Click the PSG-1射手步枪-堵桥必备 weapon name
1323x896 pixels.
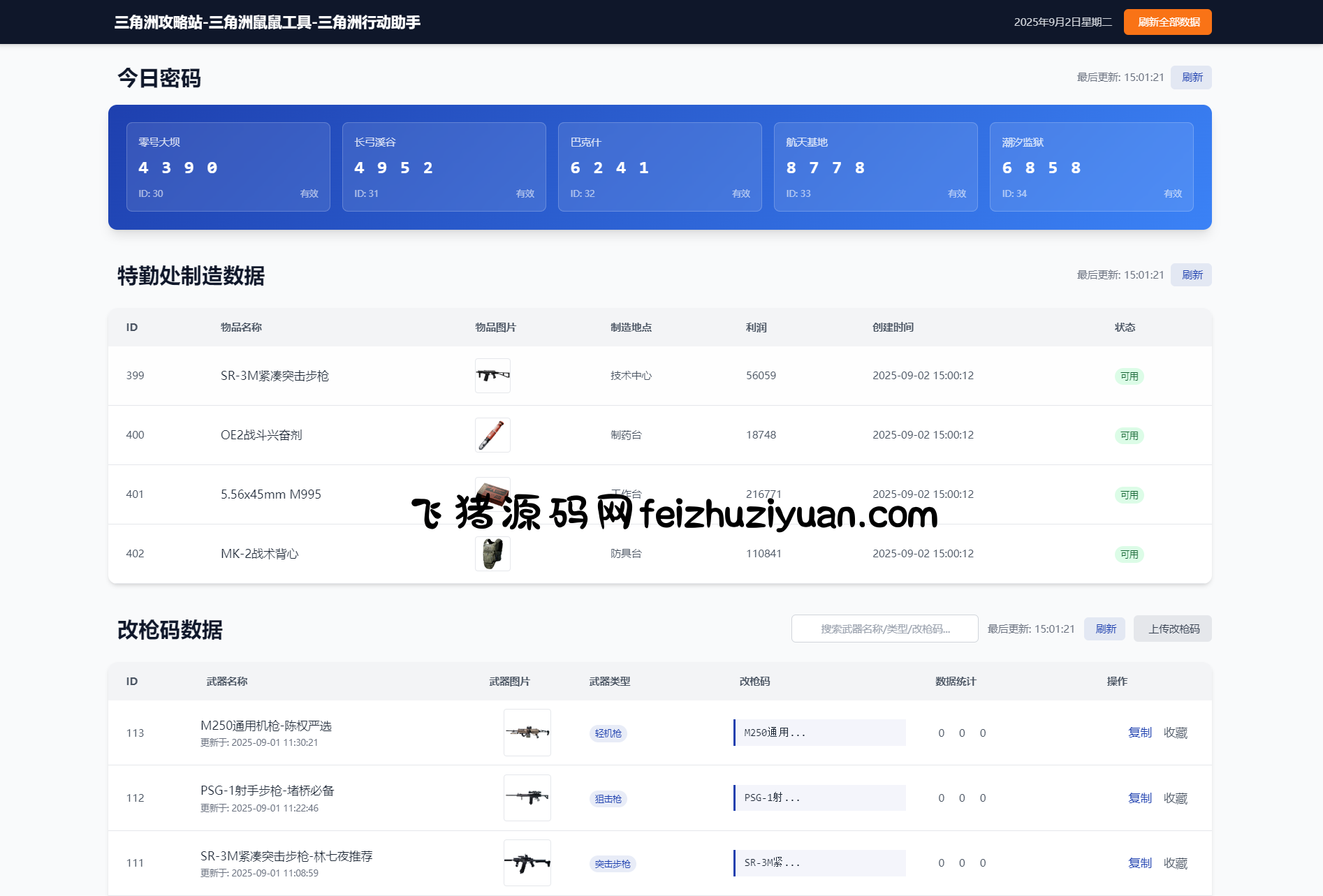[x=268, y=791]
